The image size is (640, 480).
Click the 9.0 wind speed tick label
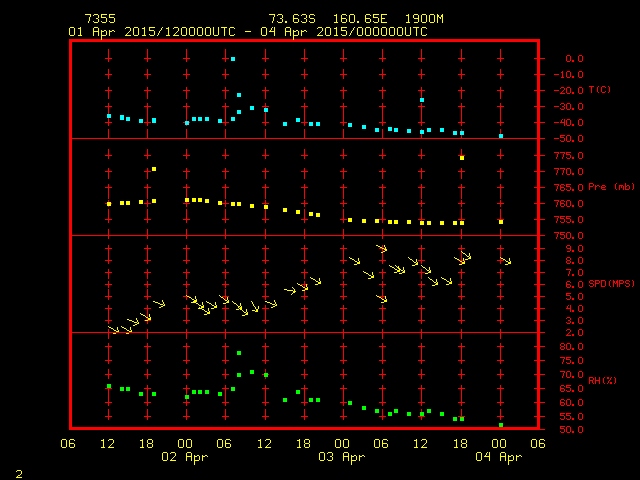coord(574,249)
